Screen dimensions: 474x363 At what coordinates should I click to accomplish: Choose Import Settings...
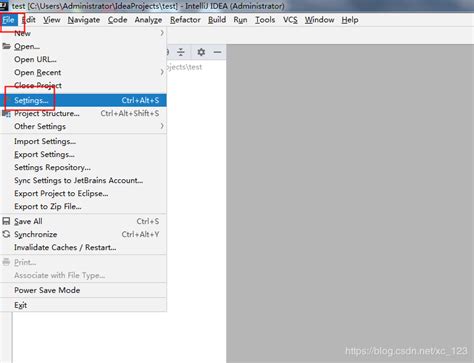click(83, 141)
